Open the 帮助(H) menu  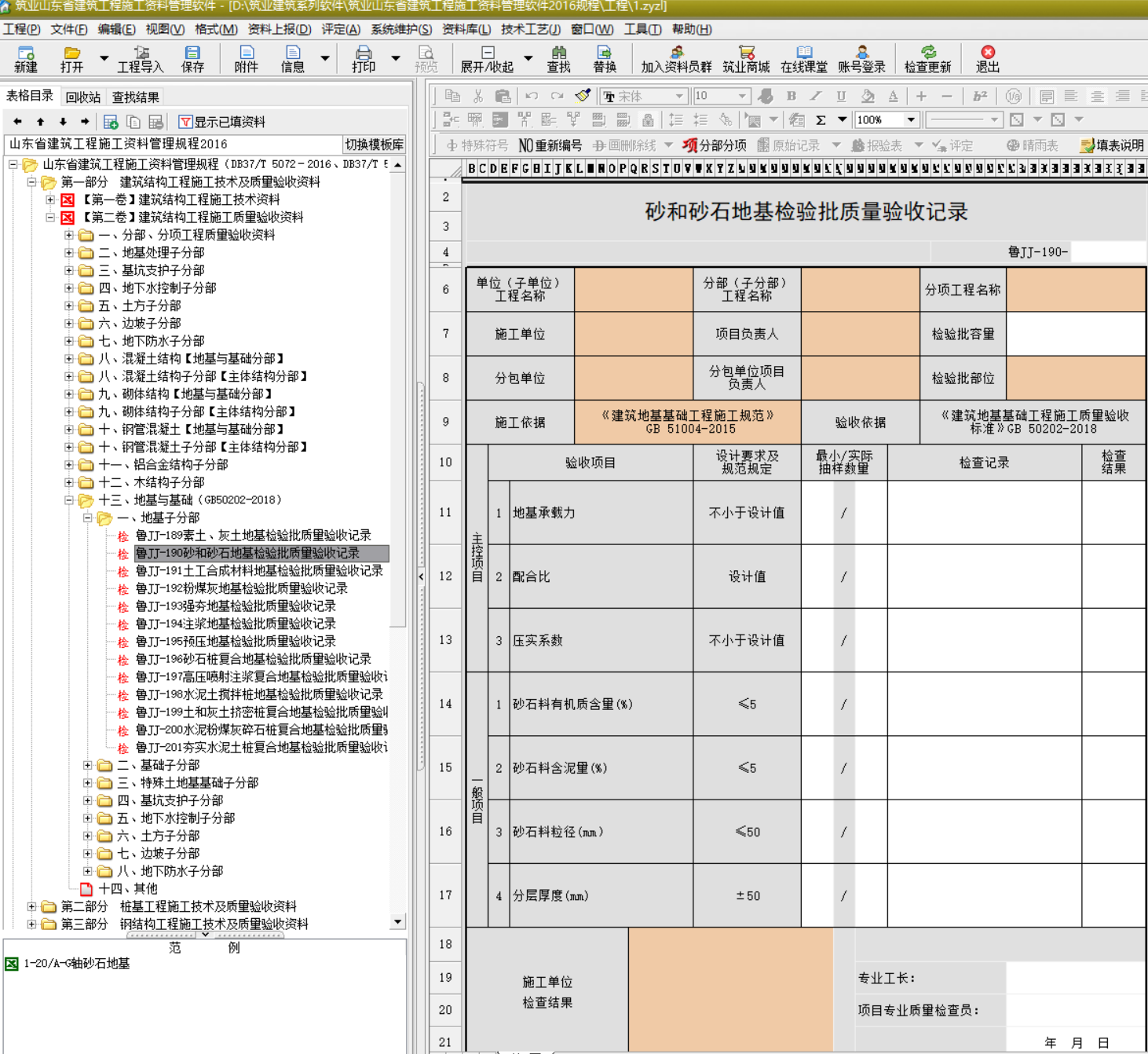click(x=692, y=29)
